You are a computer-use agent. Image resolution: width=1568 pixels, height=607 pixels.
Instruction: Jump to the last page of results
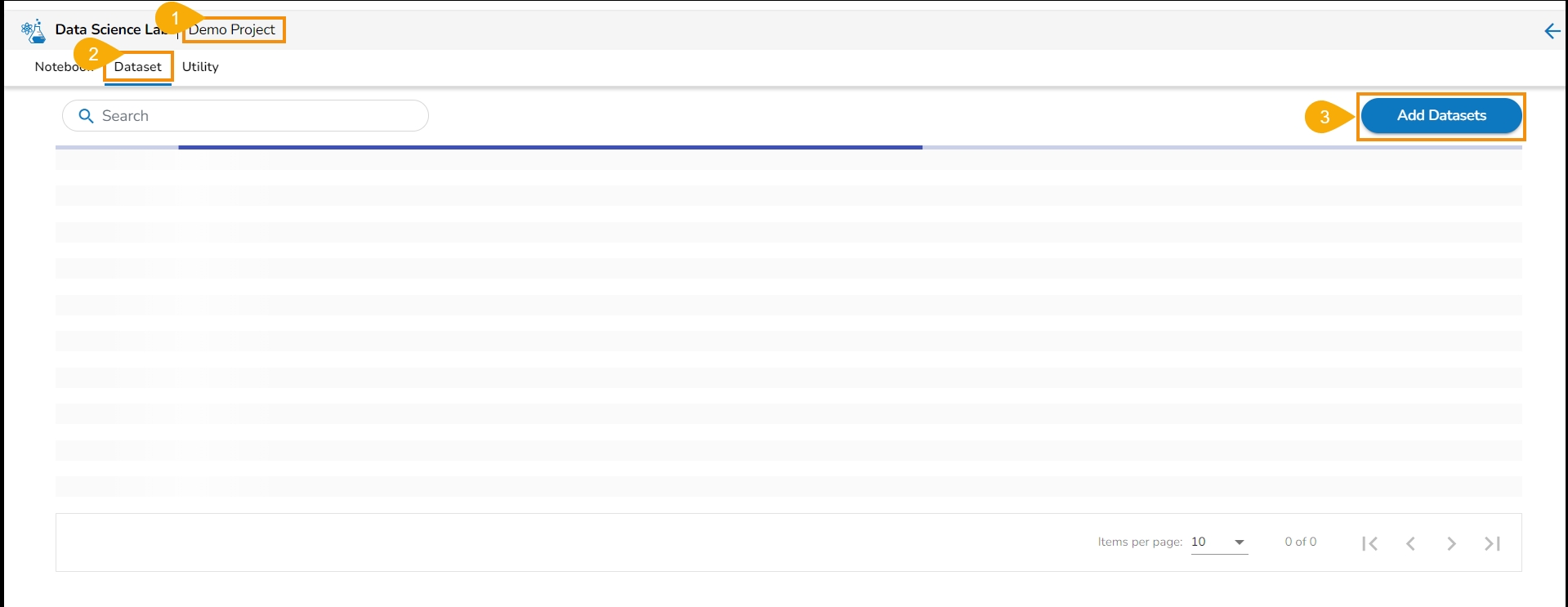point(1492,543)
